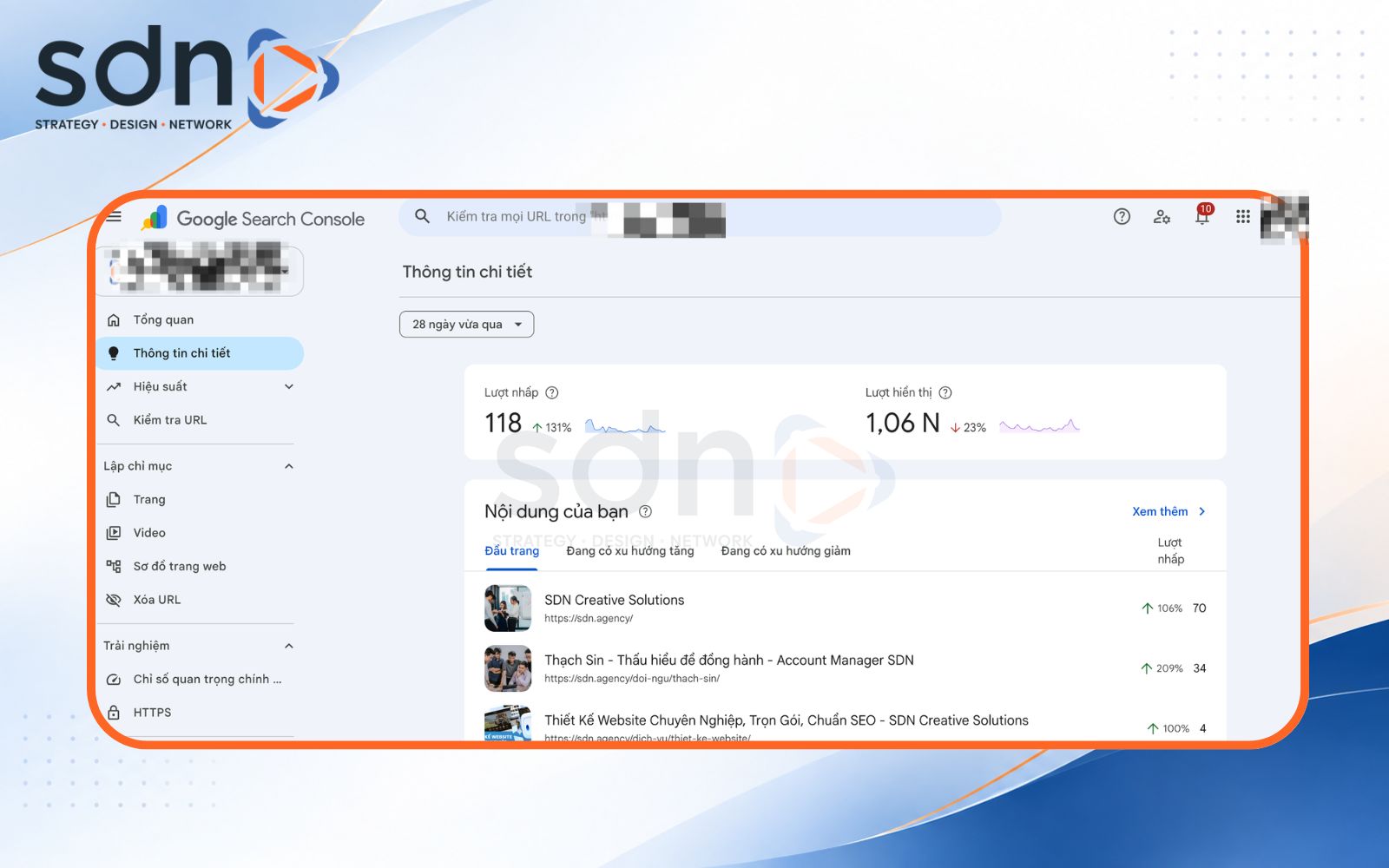This screenshot has height=868, width=1389.
Task: Open the hamburger main menu
Action: click(114, 217)
